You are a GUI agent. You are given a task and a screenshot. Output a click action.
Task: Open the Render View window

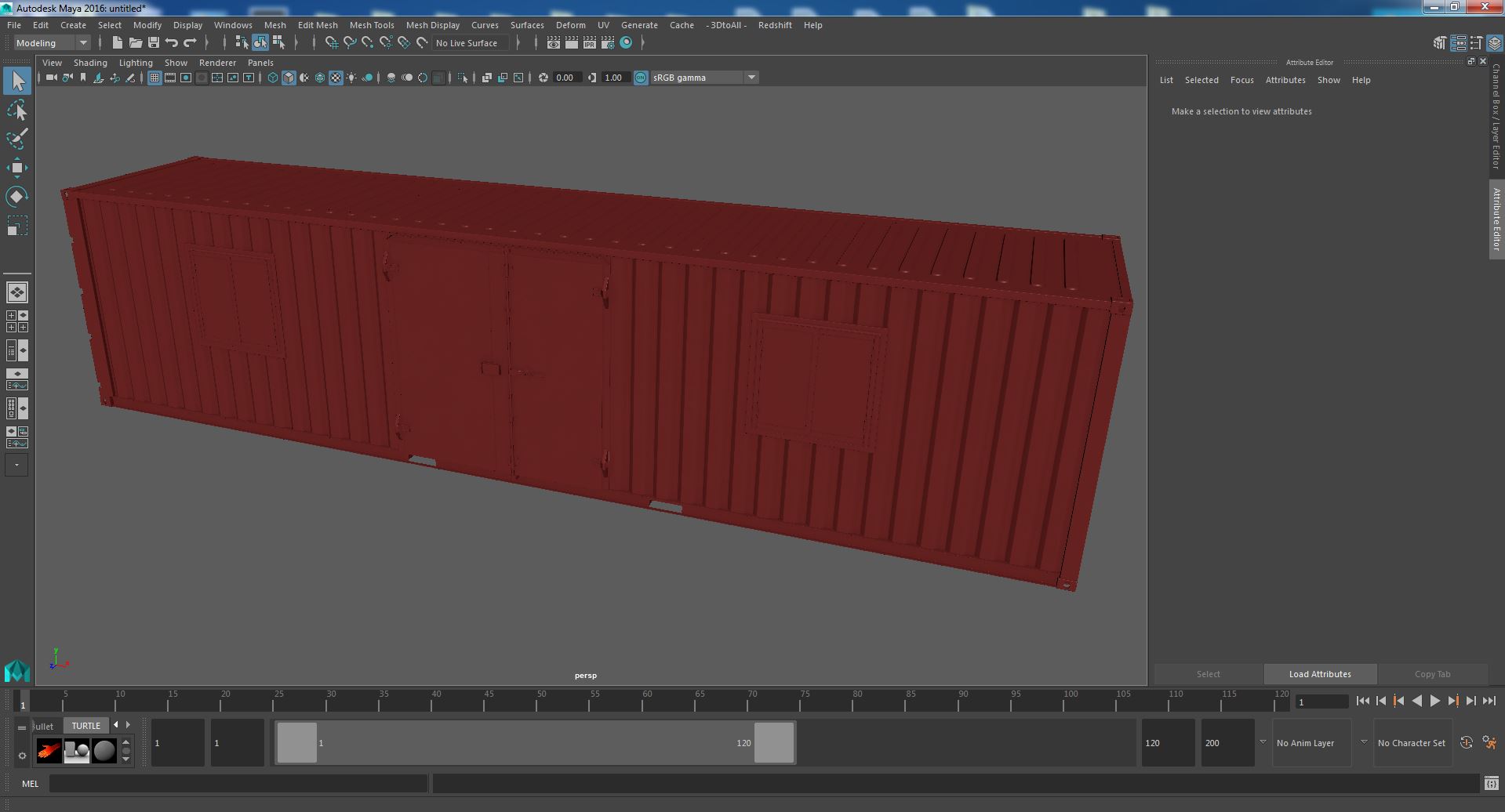554,43
